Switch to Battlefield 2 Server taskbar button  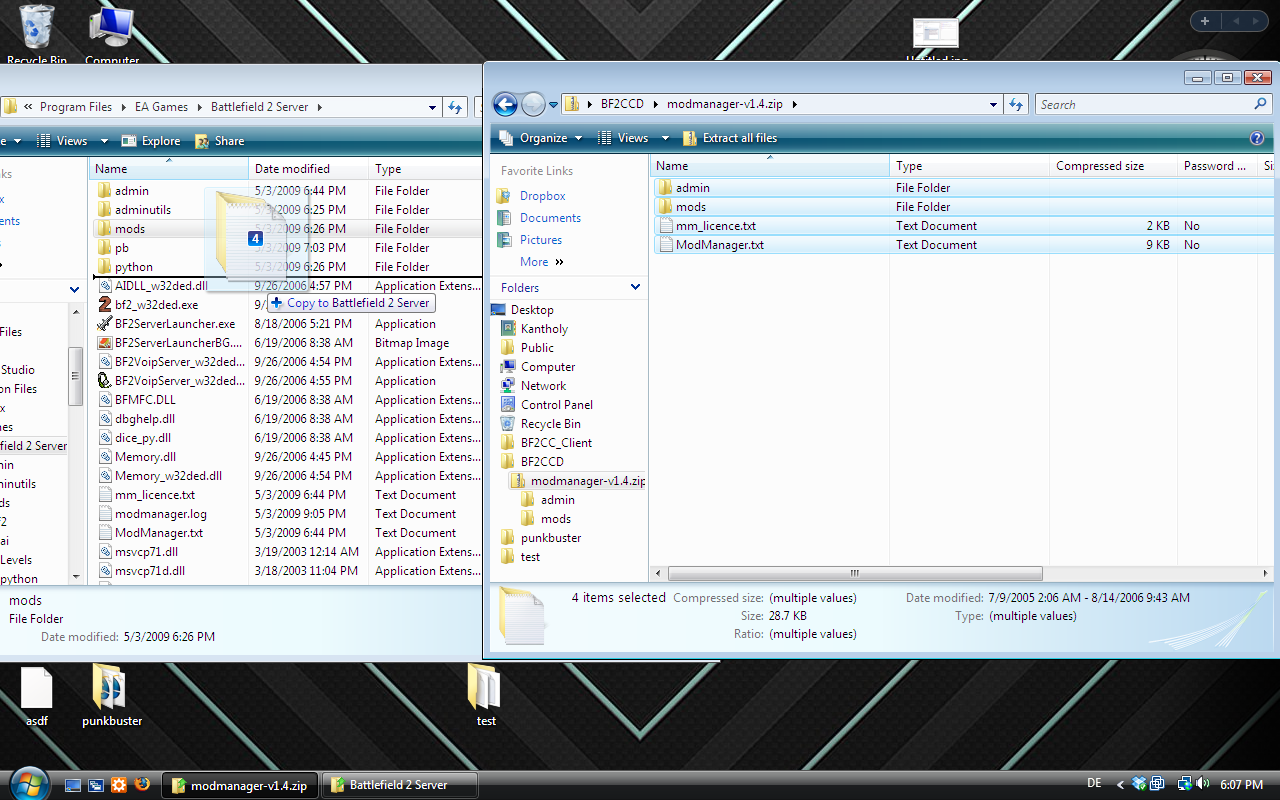401,785
